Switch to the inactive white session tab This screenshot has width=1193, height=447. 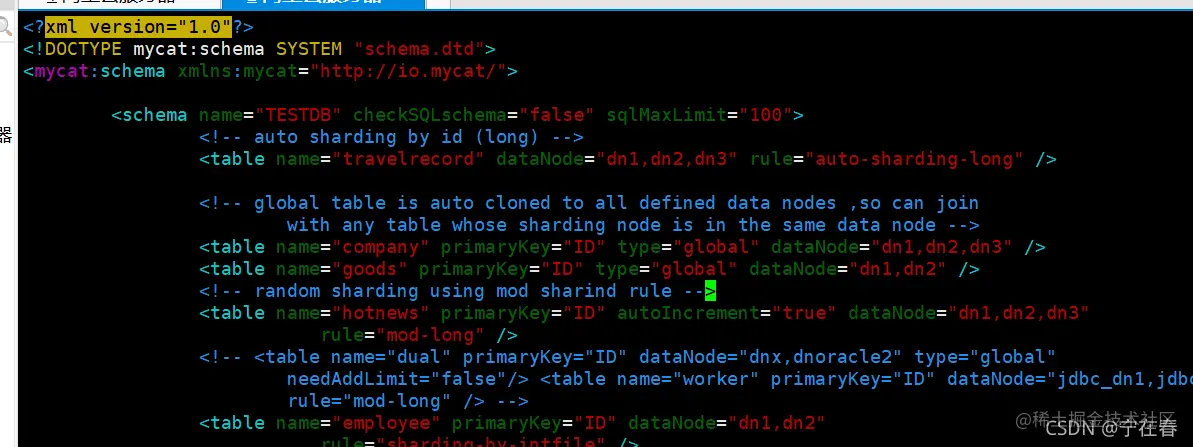click(118, 3)
